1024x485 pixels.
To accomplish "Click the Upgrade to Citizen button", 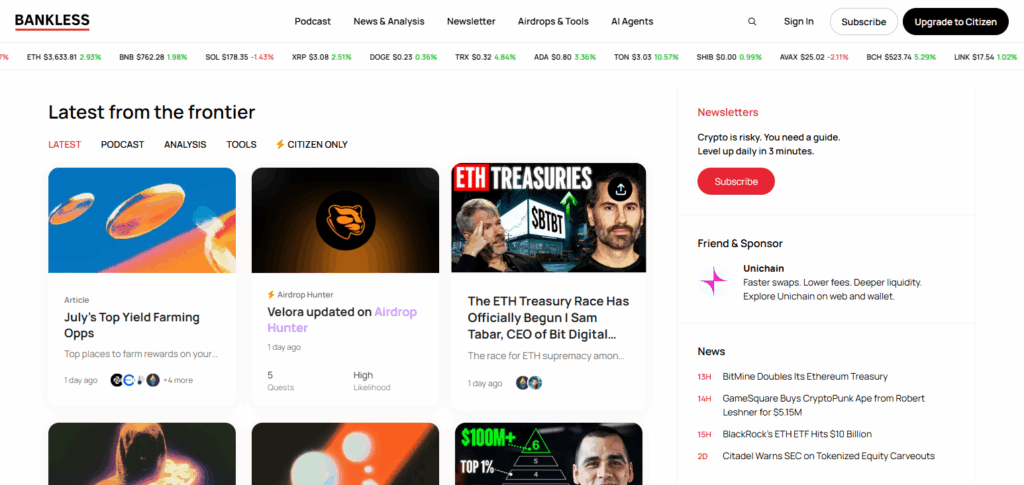I will (955, 22).
